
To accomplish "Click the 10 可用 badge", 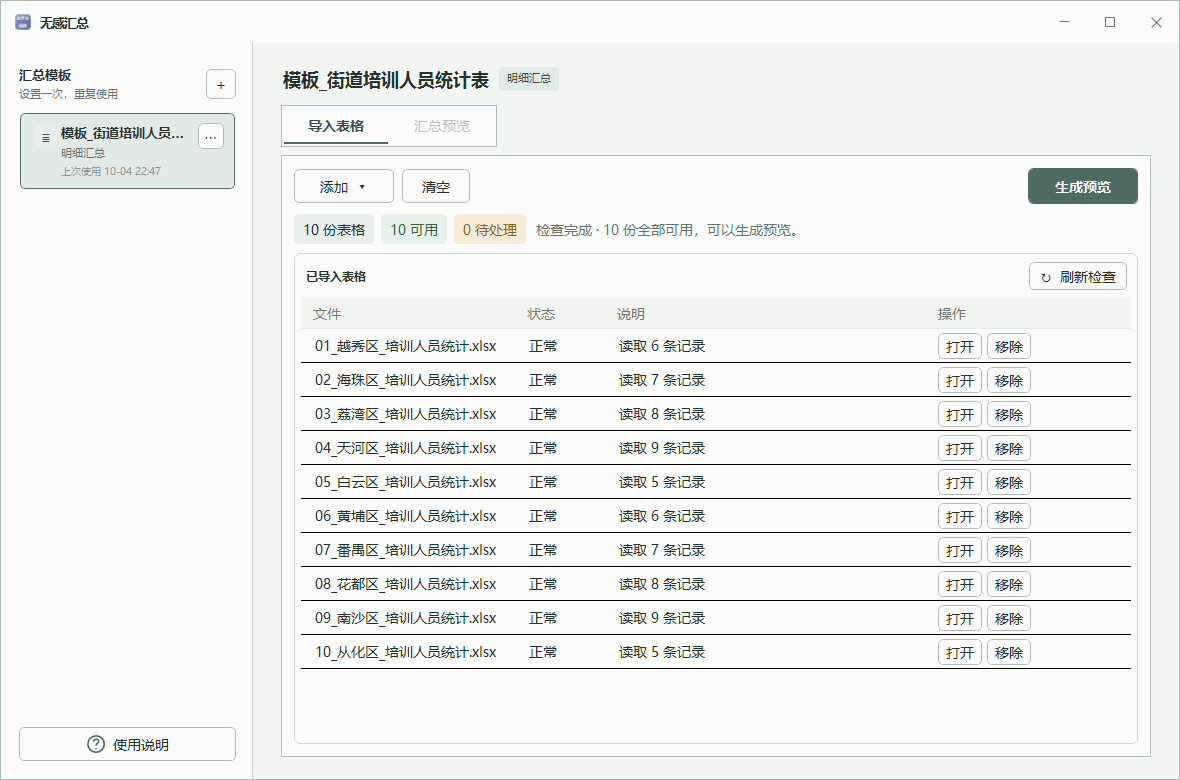I will click(x=414, y=230).
